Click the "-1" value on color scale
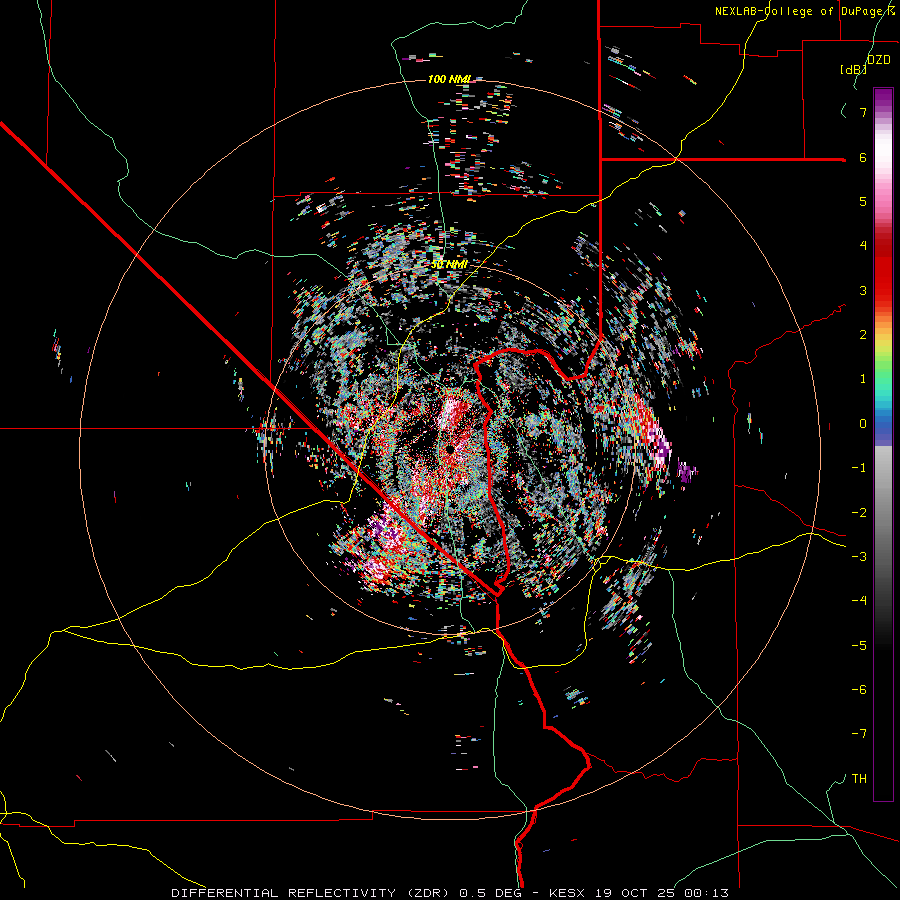The width and height of the screenshot is (900, 900). [x=859, y=468]
